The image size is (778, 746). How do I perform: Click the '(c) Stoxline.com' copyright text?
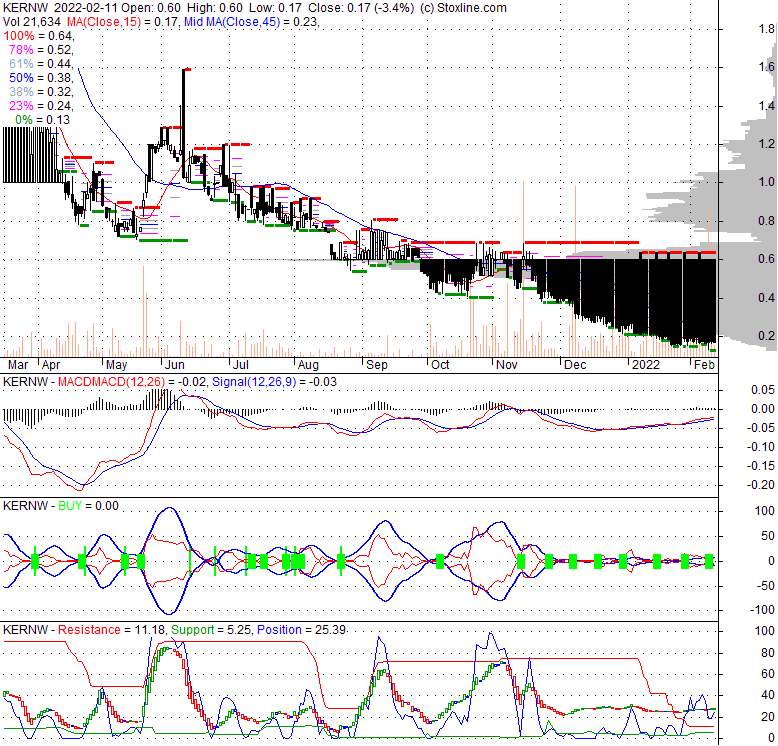[x=463, y=8]
